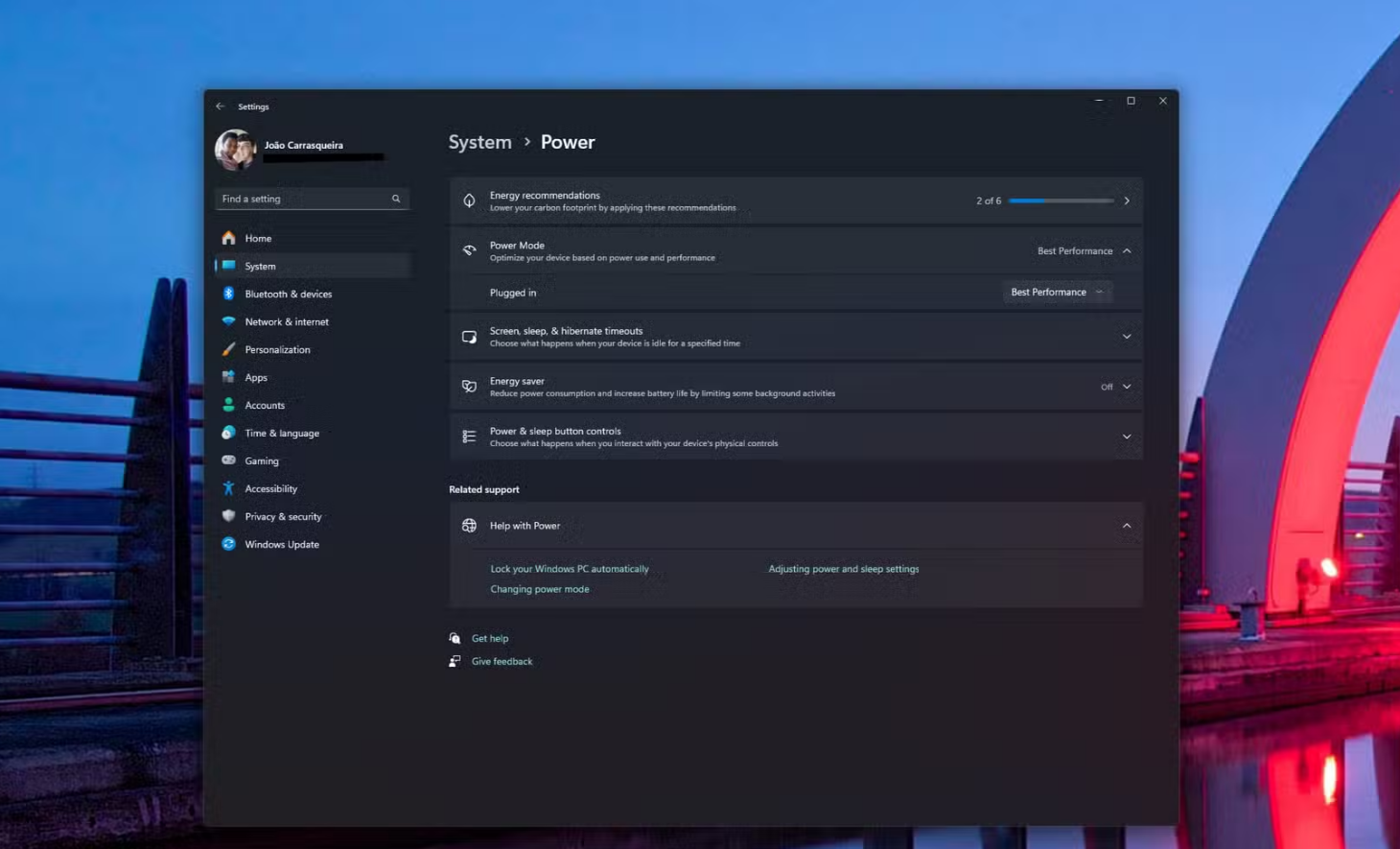This screenshot has width=1400, height=849.
Task: Click the Apps icon in sidebar
Action: [228, 377]
